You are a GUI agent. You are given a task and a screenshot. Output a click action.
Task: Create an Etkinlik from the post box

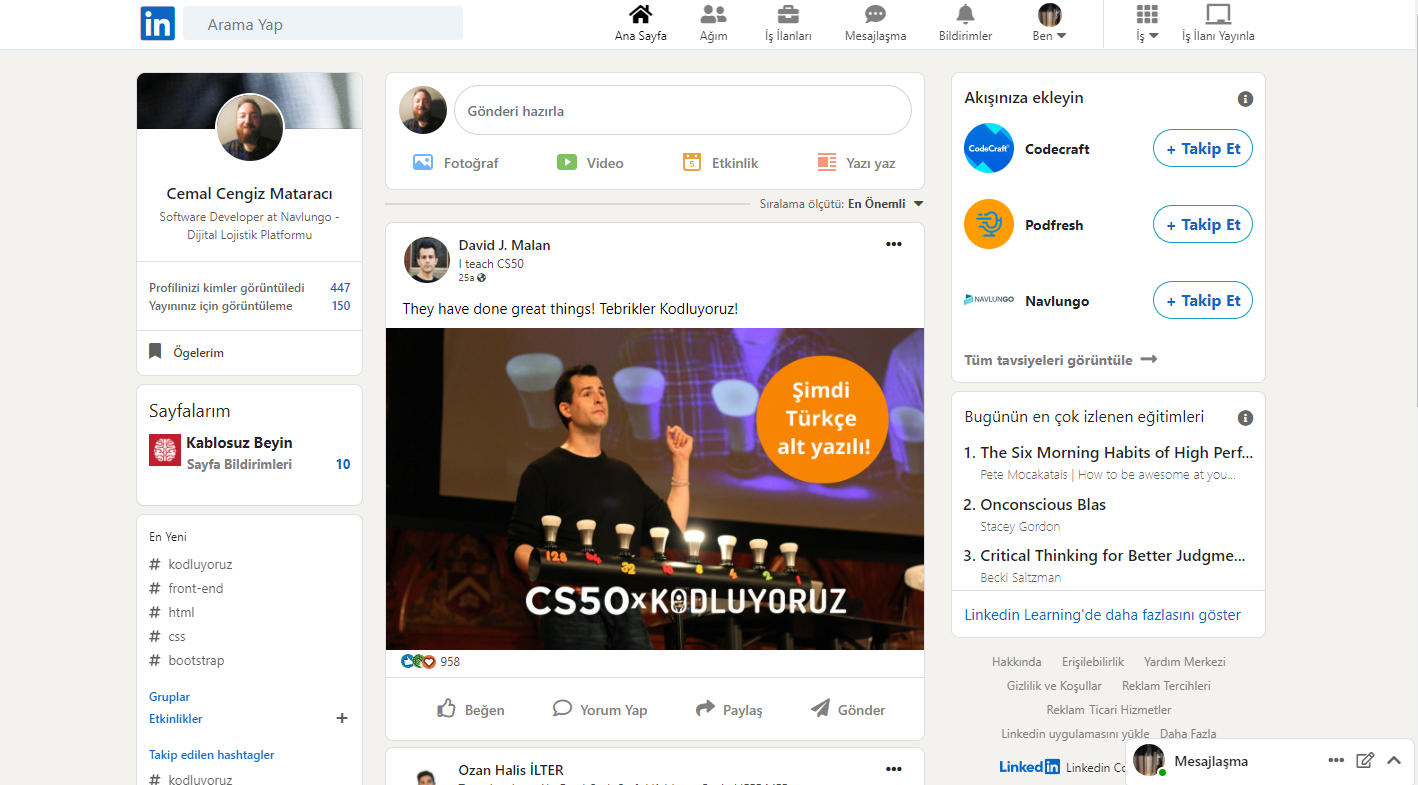719,162
